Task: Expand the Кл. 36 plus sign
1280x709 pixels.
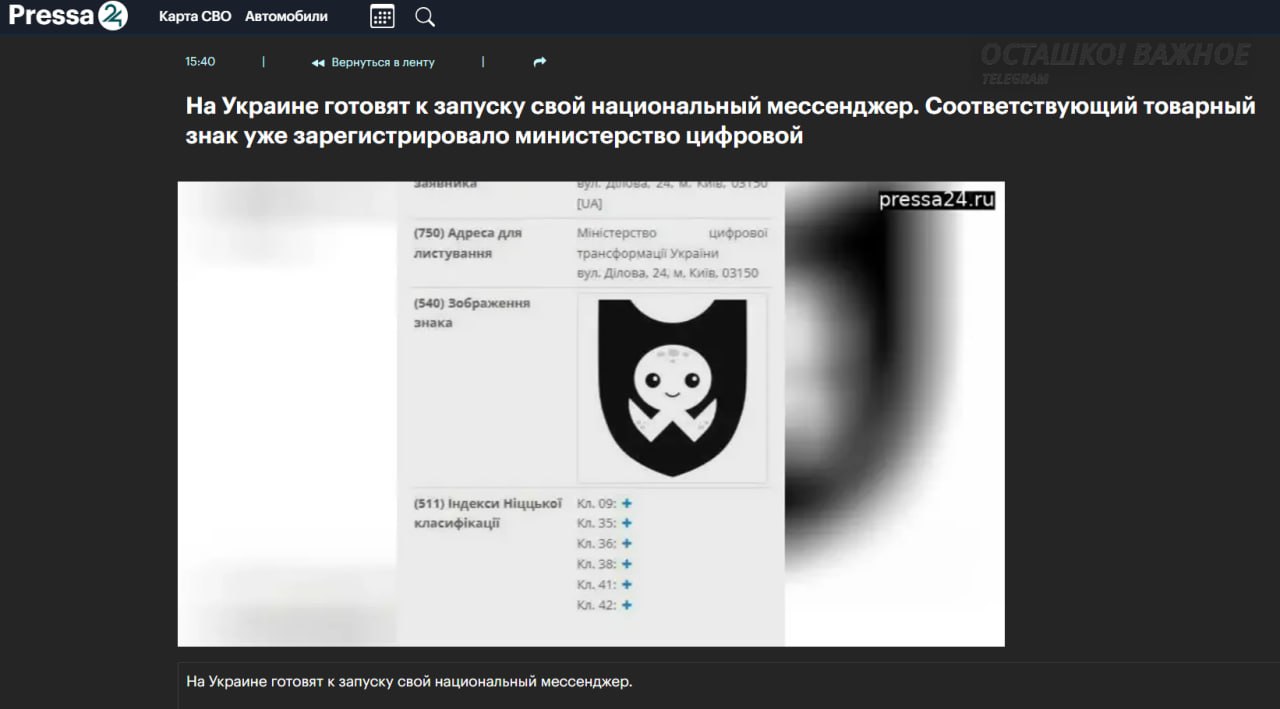Action: (627, 543)
